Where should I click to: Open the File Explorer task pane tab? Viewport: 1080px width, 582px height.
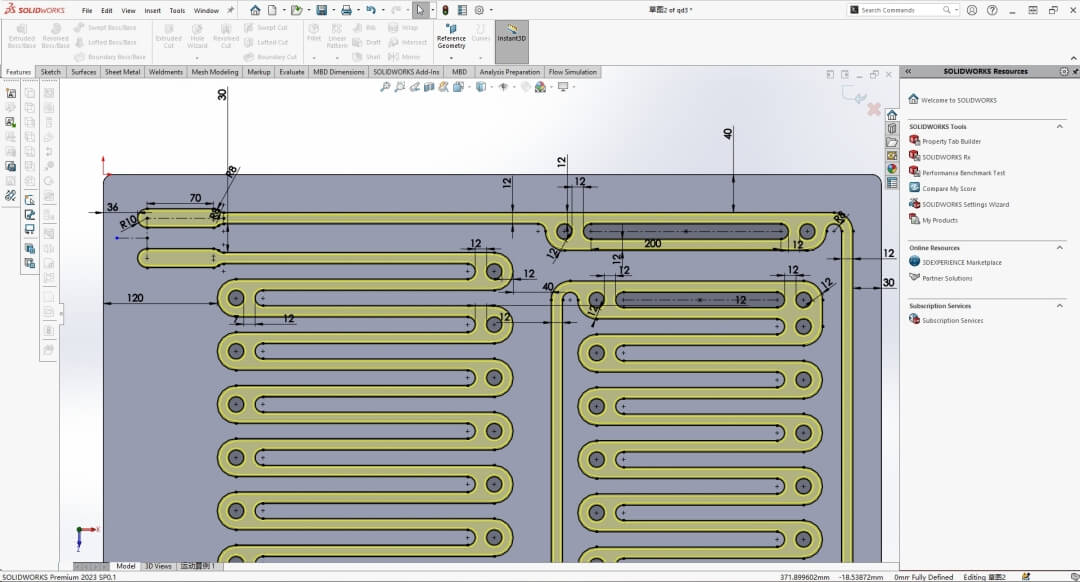pos(892,142)
